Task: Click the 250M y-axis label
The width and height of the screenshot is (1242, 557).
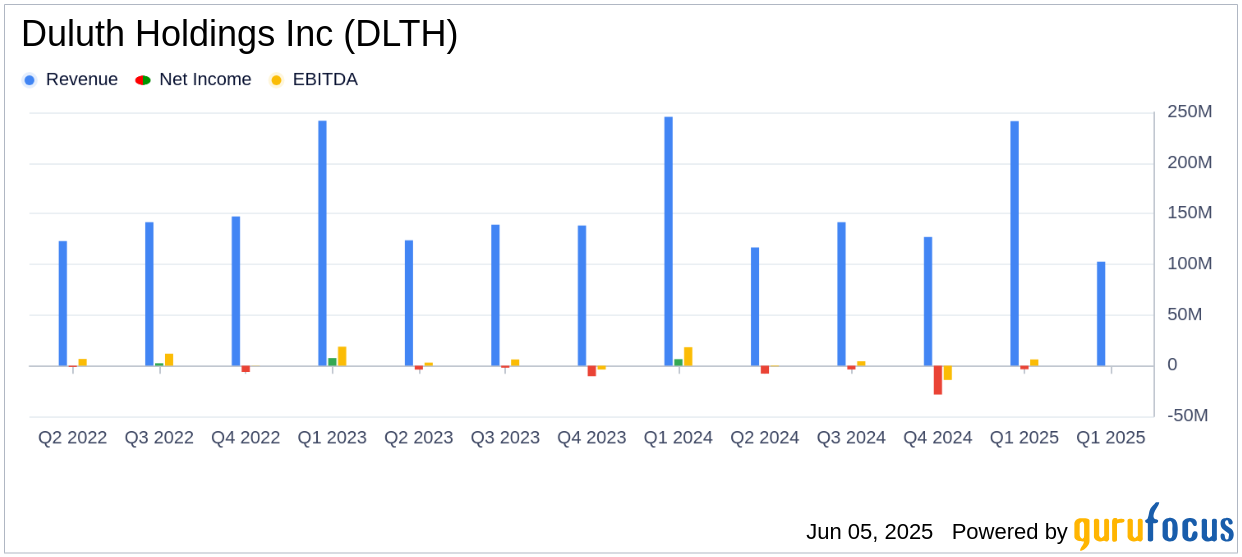Action: point(1190,112)
